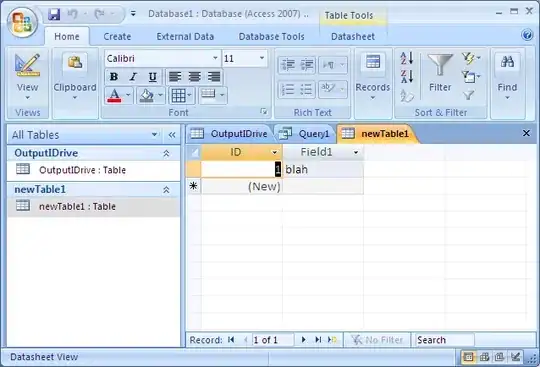Redo the last action
Viewport: 540px width, 367px height.
click(100, 14)
